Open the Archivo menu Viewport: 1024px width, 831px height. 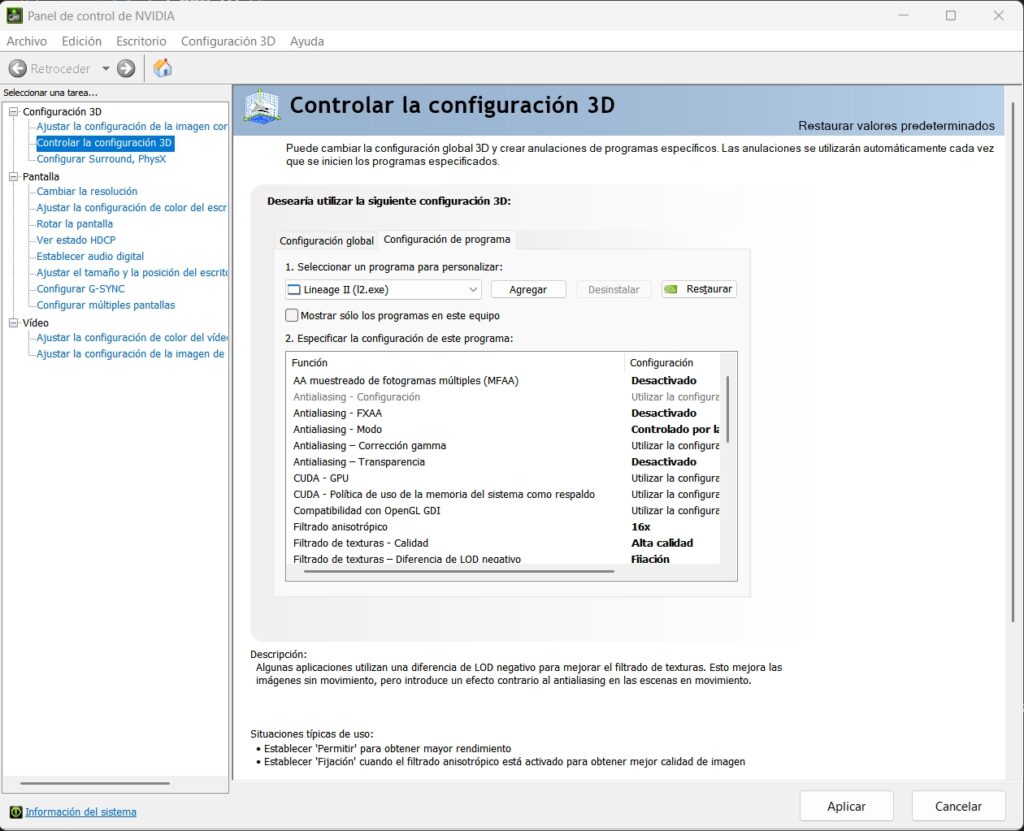click(27, 41)
